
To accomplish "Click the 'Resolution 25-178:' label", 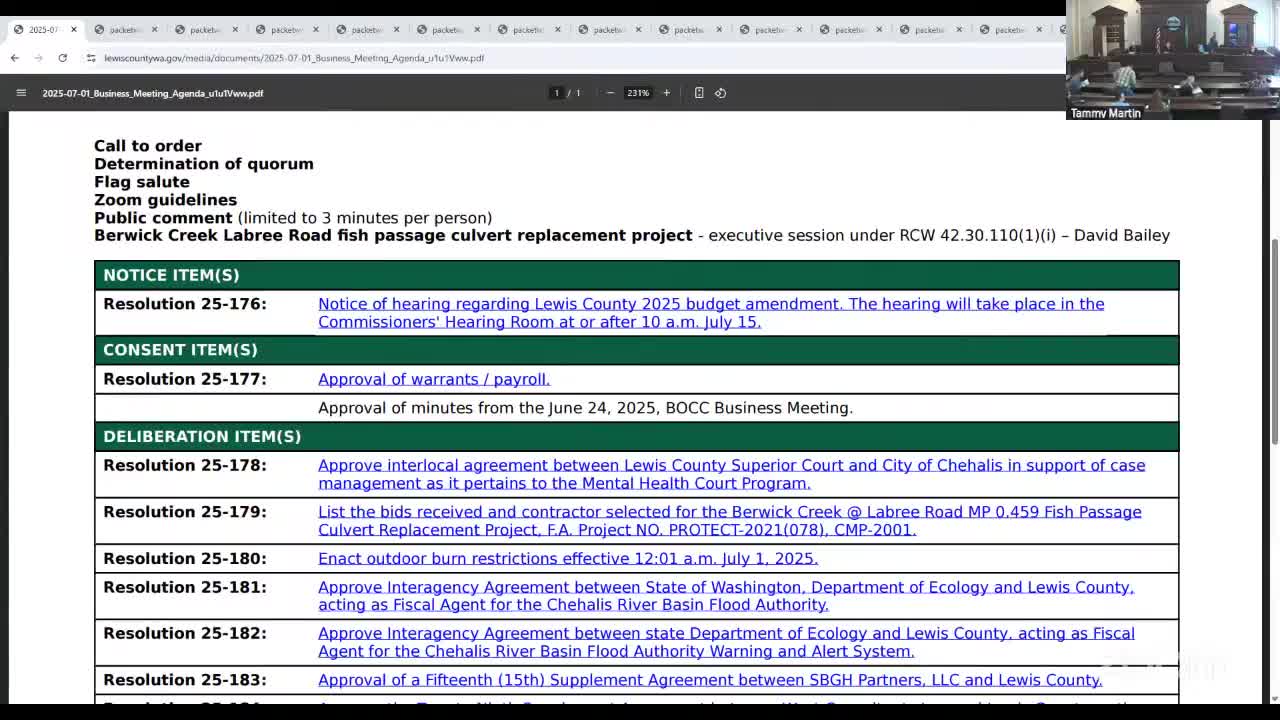I will [185, 465].
